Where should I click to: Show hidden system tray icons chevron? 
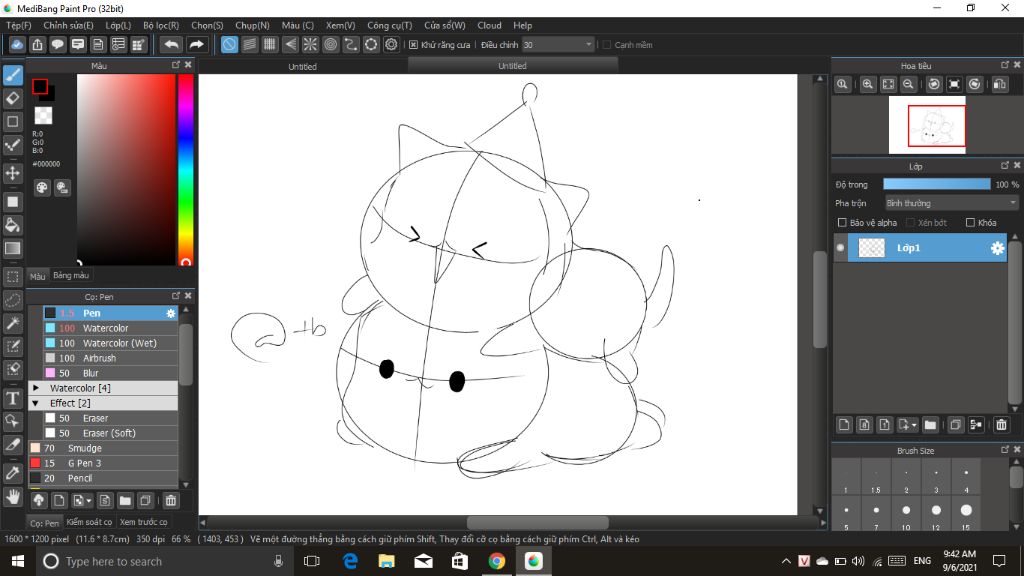pos(786,561)
